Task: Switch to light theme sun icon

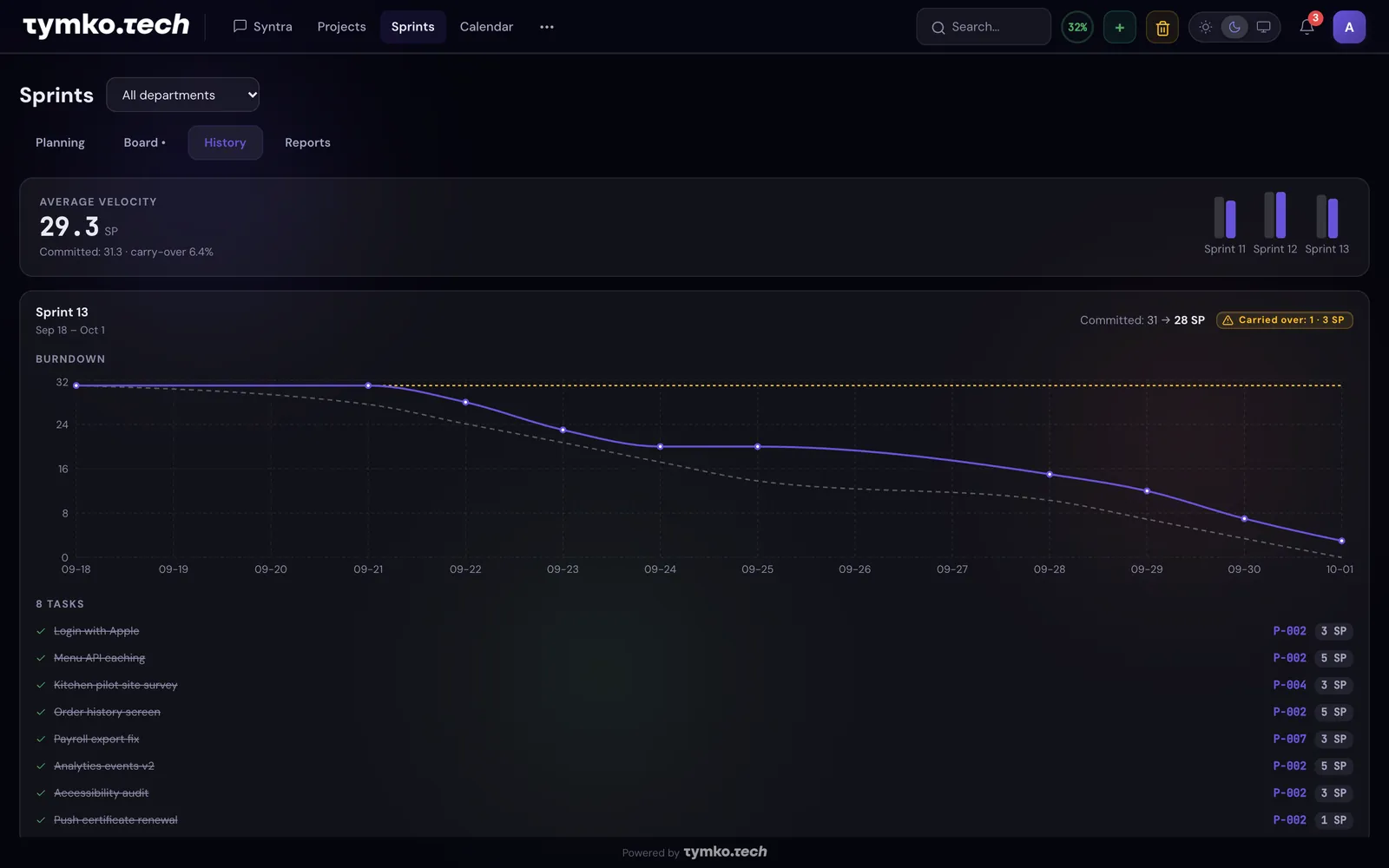Action: pos(1206,27)
